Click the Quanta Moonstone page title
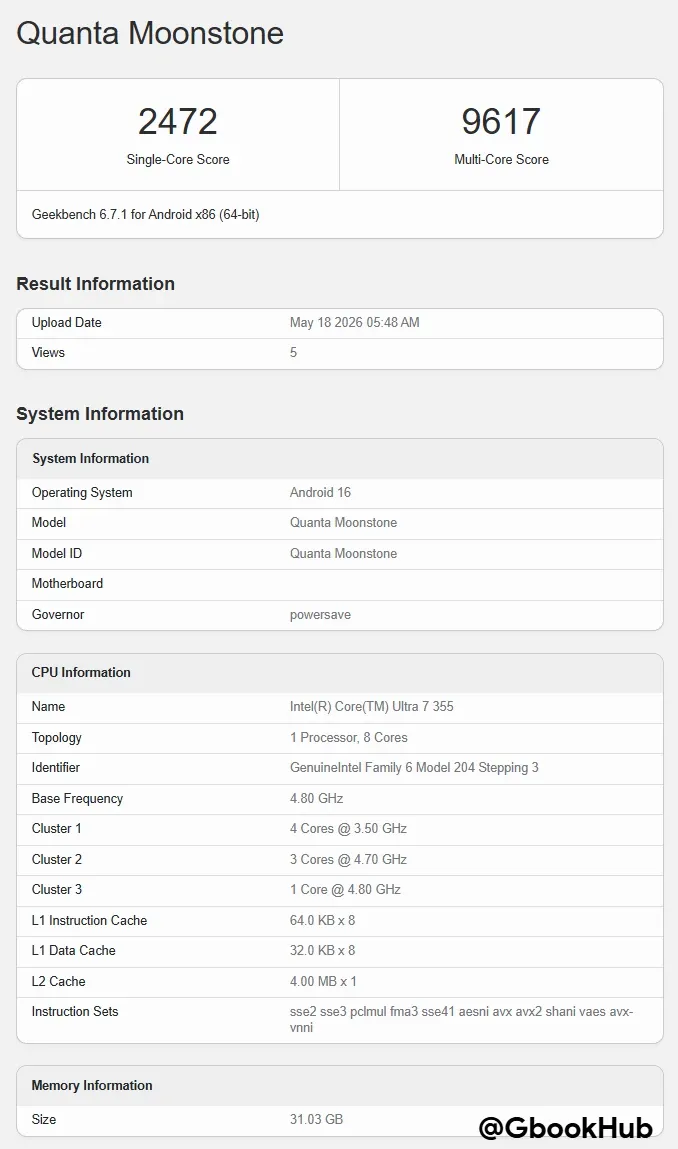Viewport: 678px width, 1149px height. (150, 34)
